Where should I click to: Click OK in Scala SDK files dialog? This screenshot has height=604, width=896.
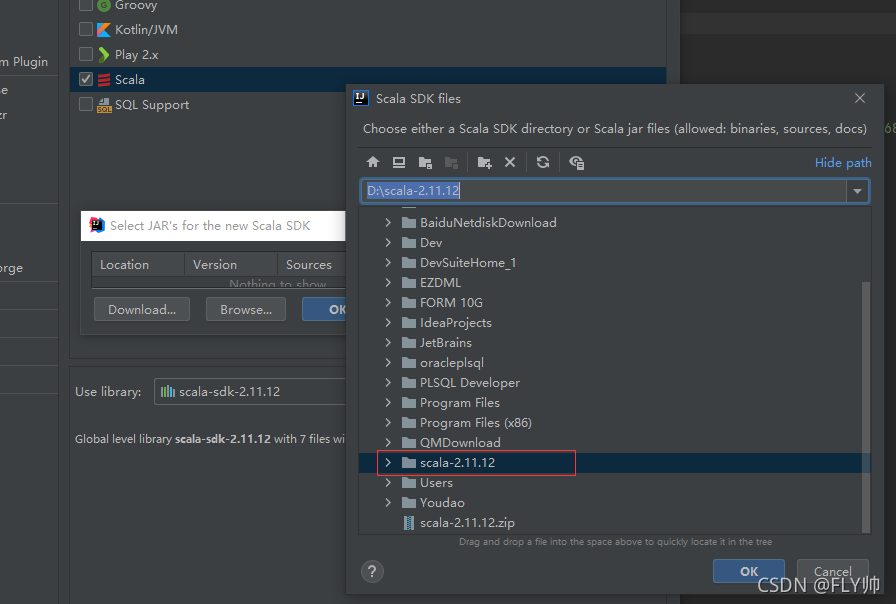pyautogui.click(x=749, y=571)
